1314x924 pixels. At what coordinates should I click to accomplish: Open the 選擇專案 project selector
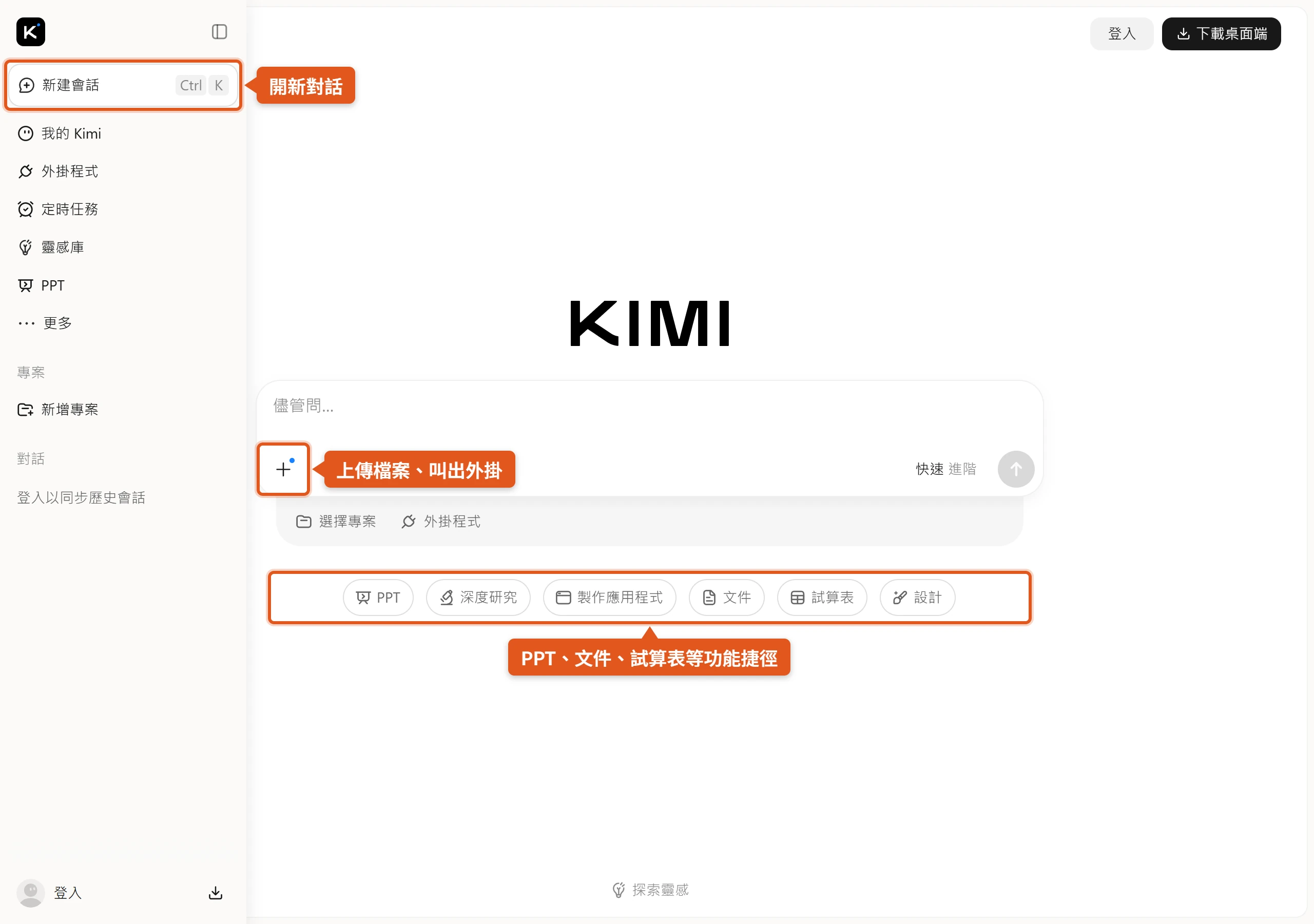(x=336, y=522)
